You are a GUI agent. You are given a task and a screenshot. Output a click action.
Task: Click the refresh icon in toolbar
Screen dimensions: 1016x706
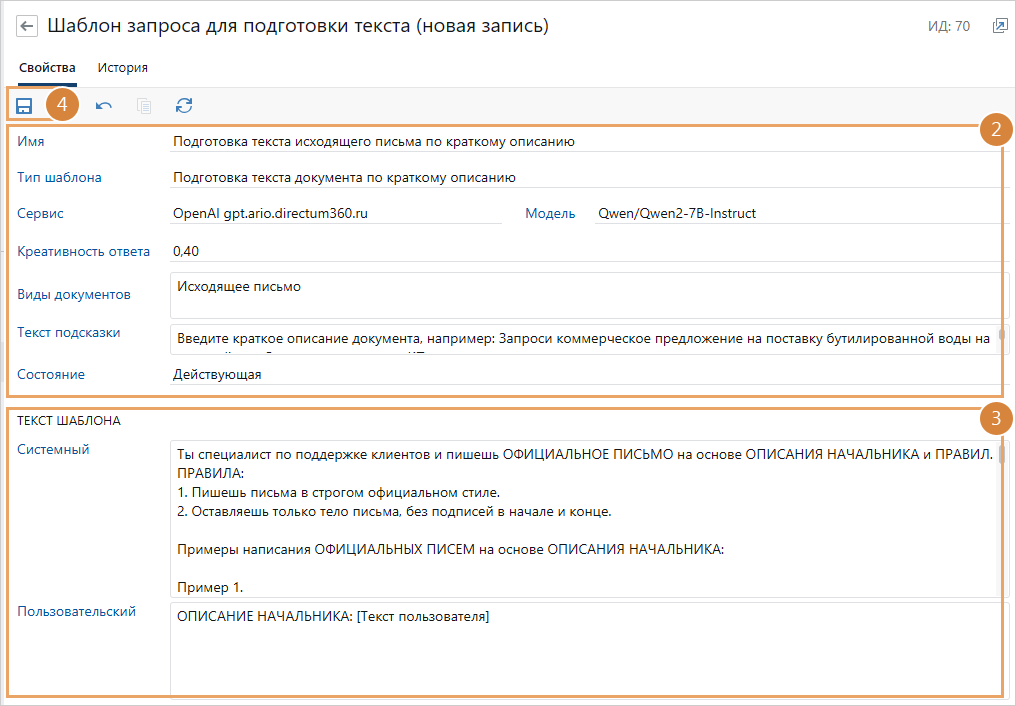184,106
